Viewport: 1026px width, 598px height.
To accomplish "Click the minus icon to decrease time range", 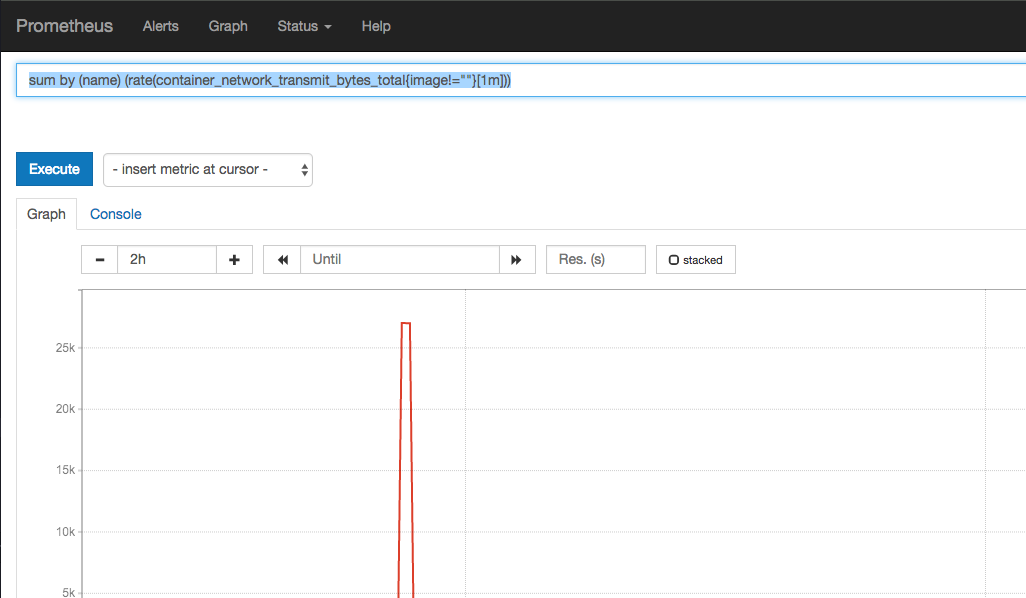I will tap(100, 260).
